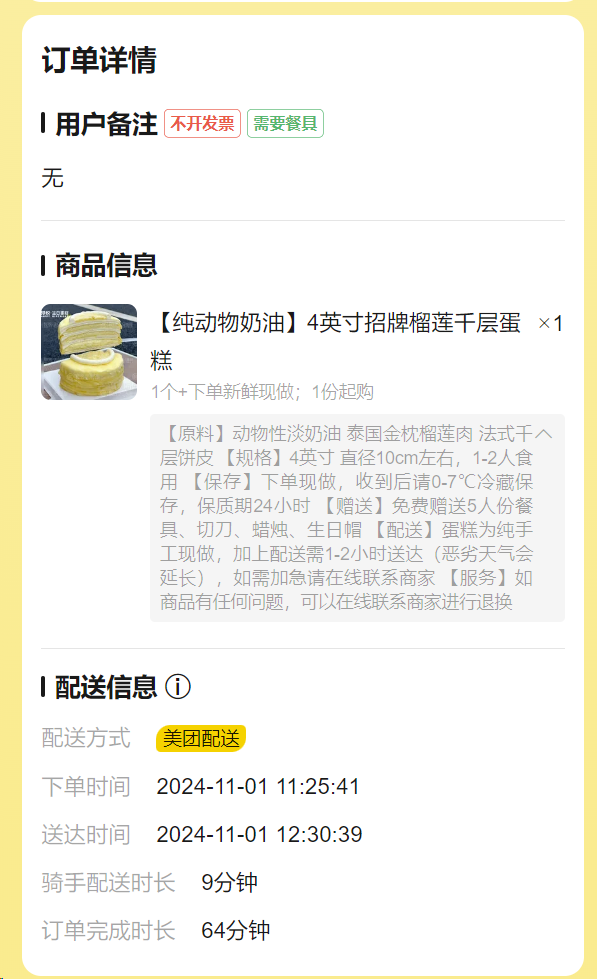Image resolution: width=597 pixels, height=979 pixels.
Task: Click the 不开发票 tag
Action: tap(202, 124)
